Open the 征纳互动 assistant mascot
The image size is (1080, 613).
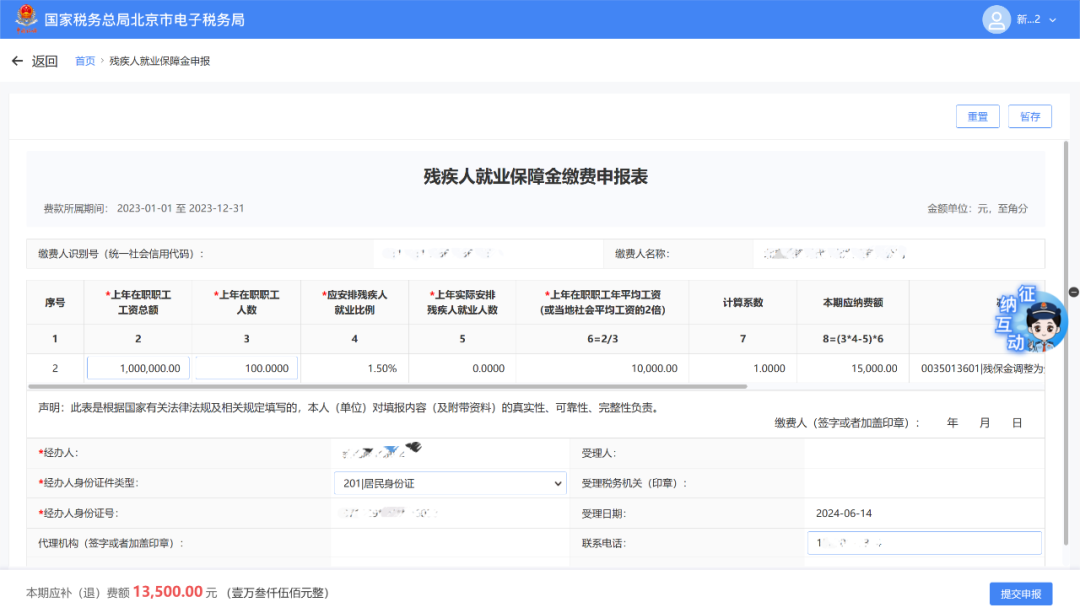(1031, 319)
